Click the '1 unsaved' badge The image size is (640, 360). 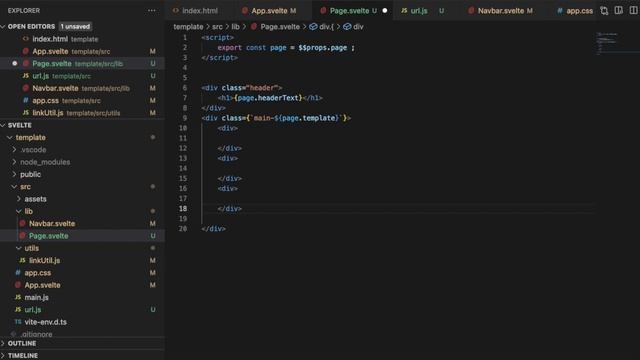[x=75, y=27]
